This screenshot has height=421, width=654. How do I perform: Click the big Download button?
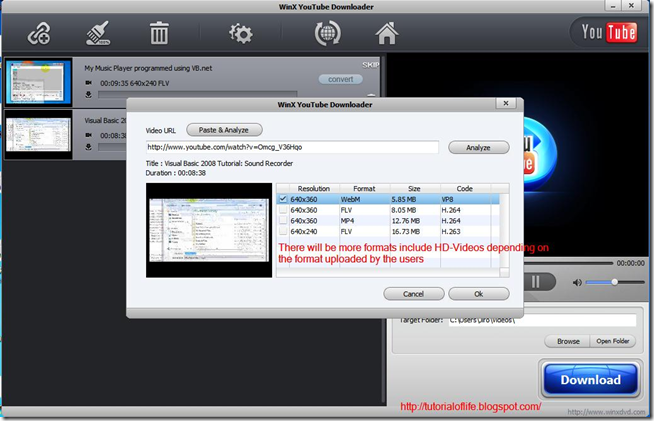pyautogui.click(x=590, y=380)
